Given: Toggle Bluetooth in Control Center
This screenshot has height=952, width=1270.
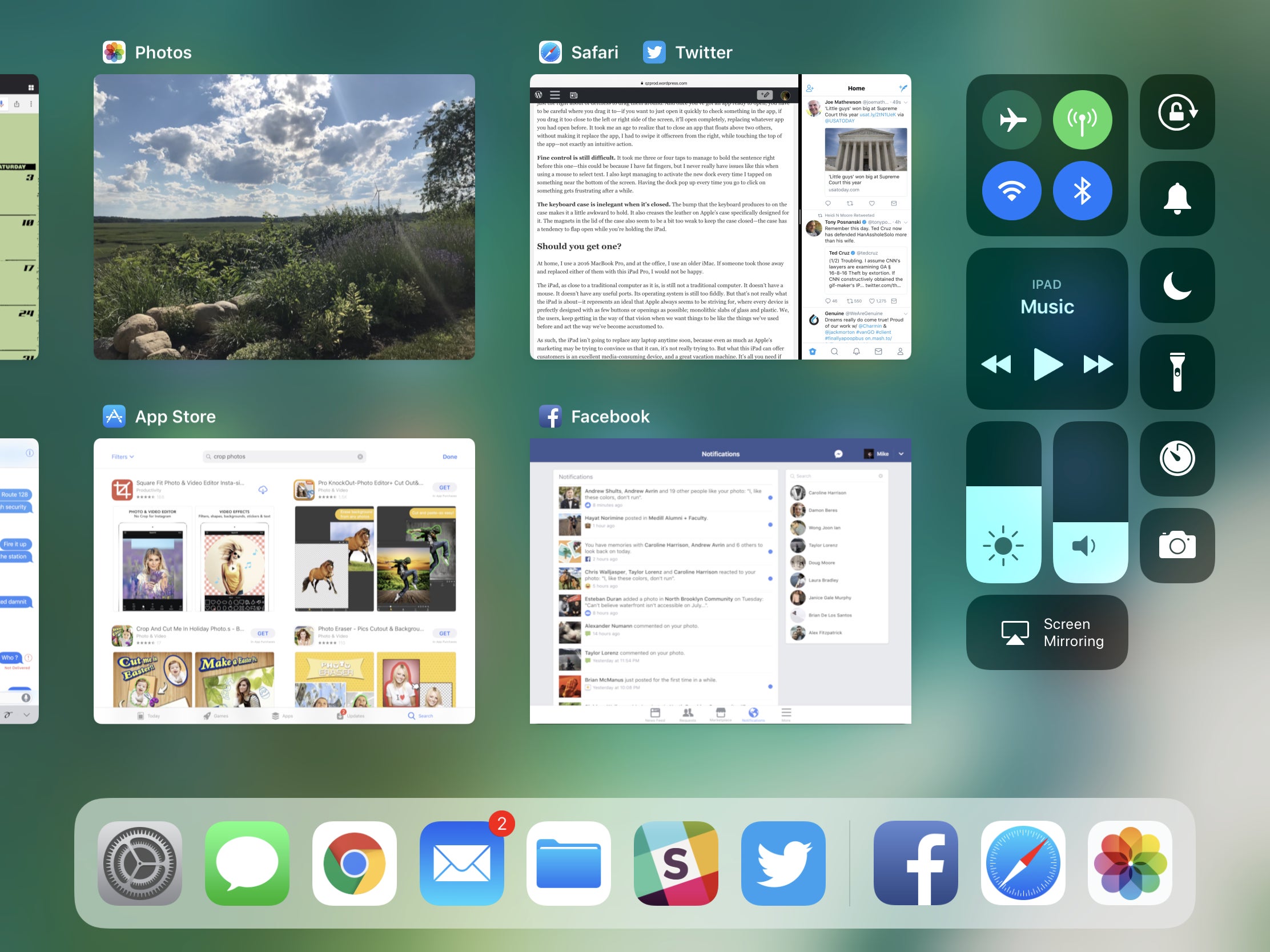Looking at the screenshot, I should (x=1082, y=191).
